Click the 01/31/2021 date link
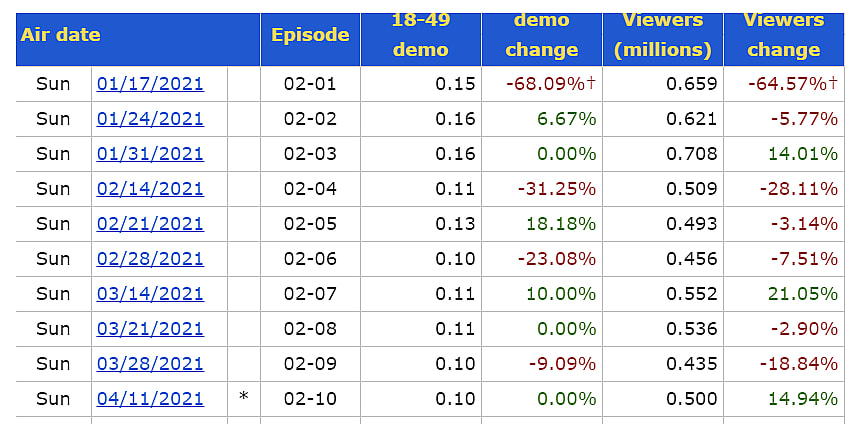This screenshot has width=854, height=424. tap(150, 154)
